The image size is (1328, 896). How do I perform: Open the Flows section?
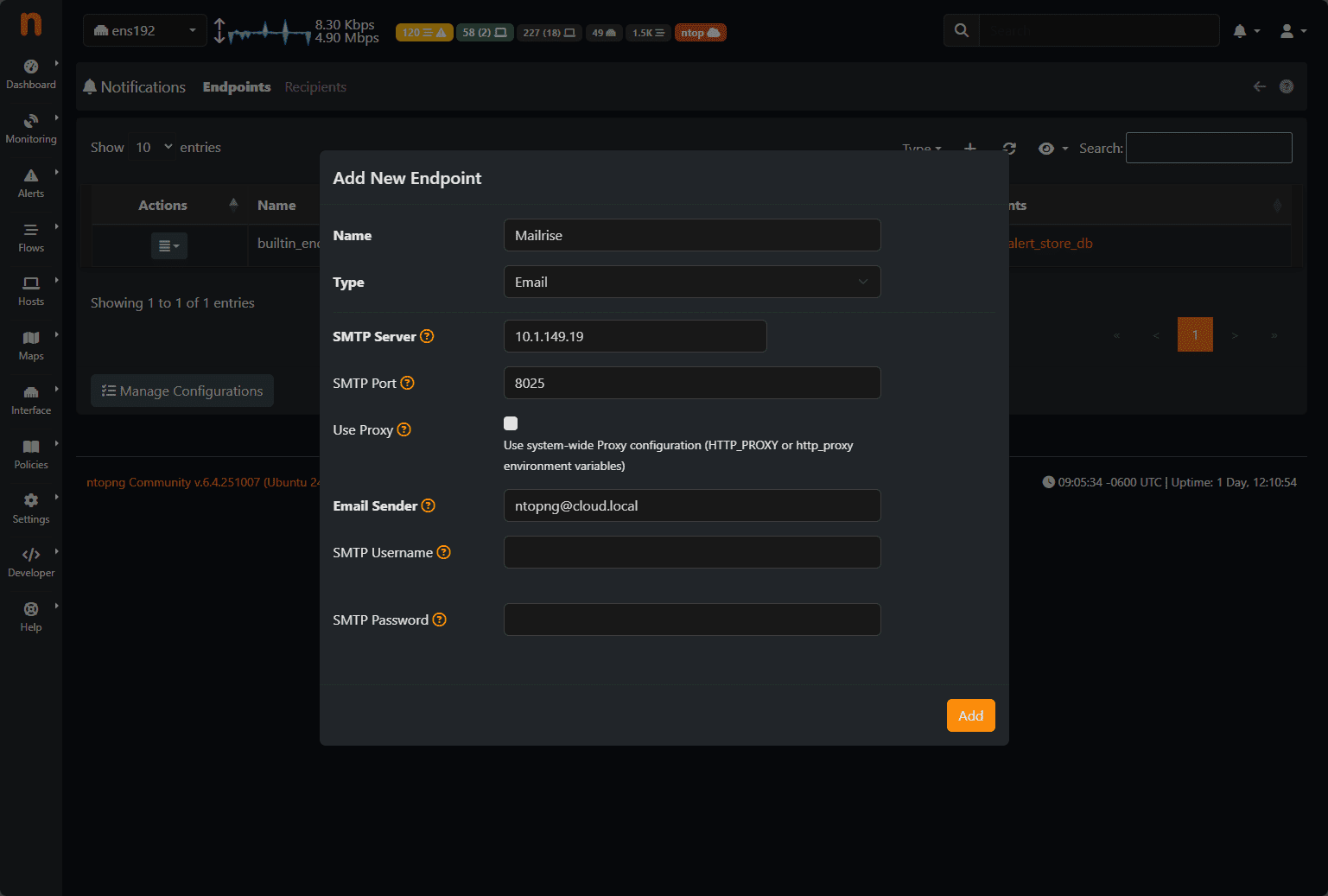pyautogui.click(x=31, y=237)
